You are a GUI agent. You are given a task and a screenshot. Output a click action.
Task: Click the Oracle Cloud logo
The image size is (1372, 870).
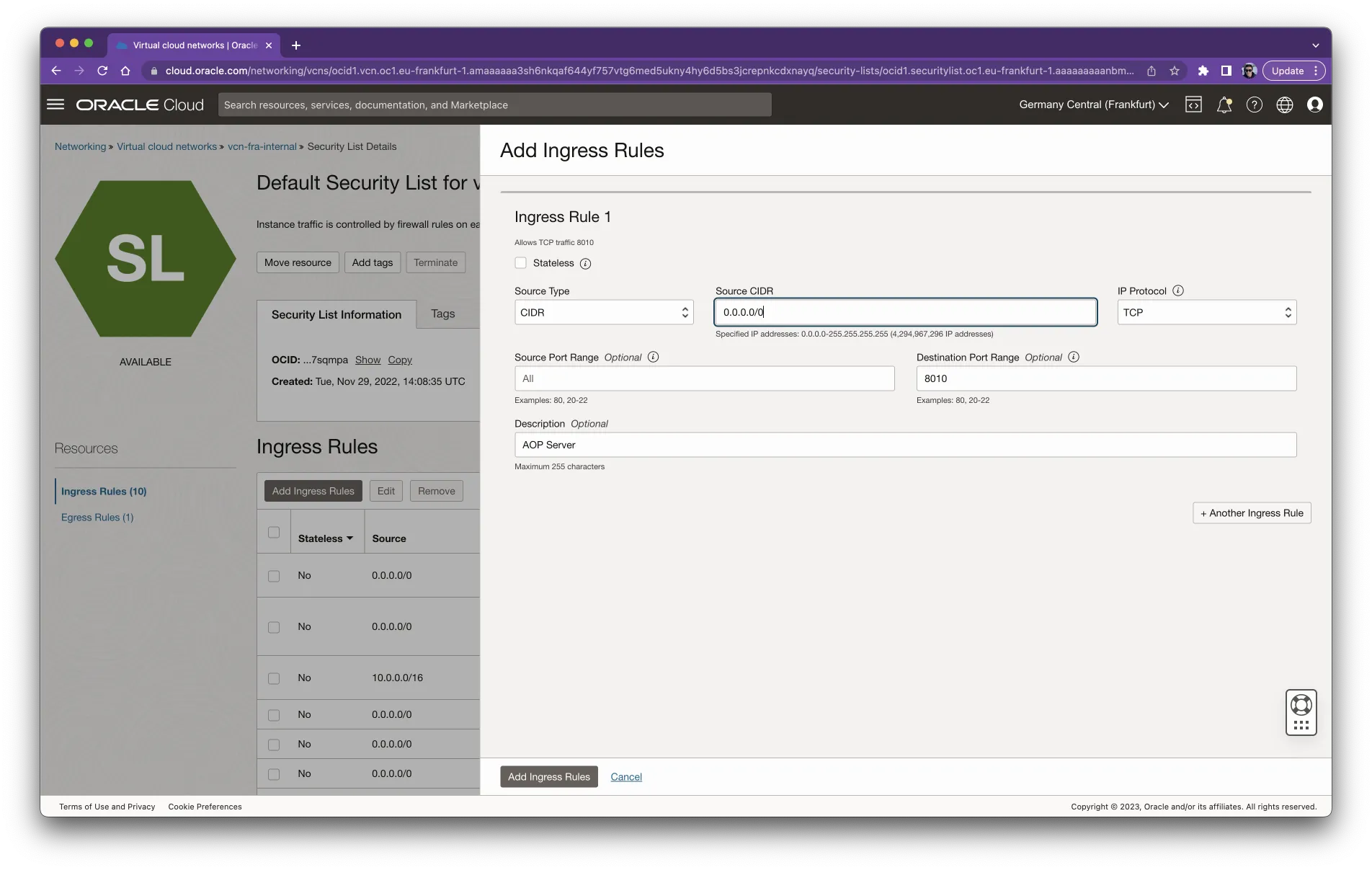point(140,105)
